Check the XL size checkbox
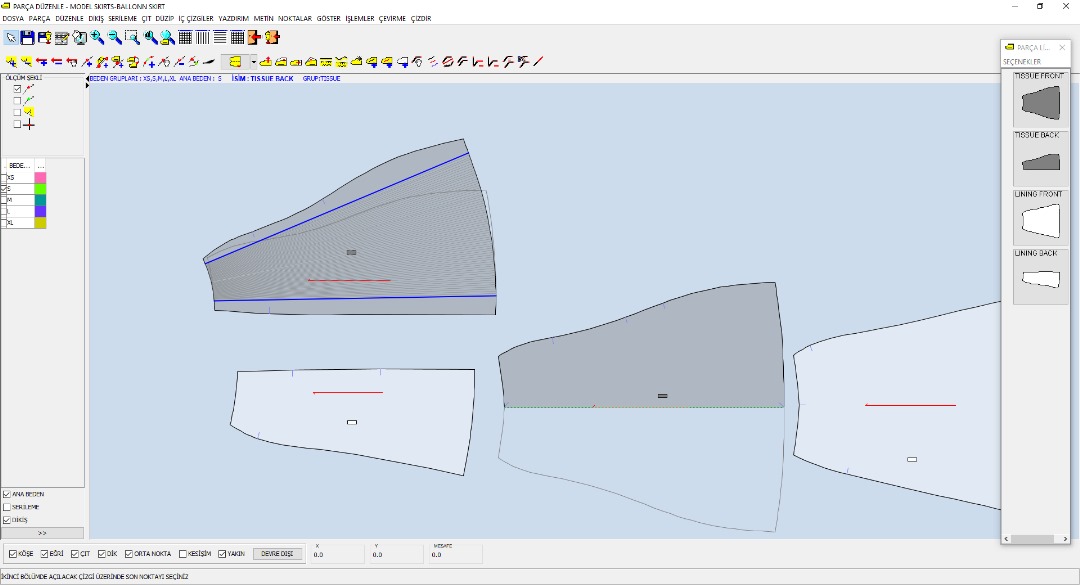Image resolution: width=1080 pixels, height=585 pixels. (5, 223)
